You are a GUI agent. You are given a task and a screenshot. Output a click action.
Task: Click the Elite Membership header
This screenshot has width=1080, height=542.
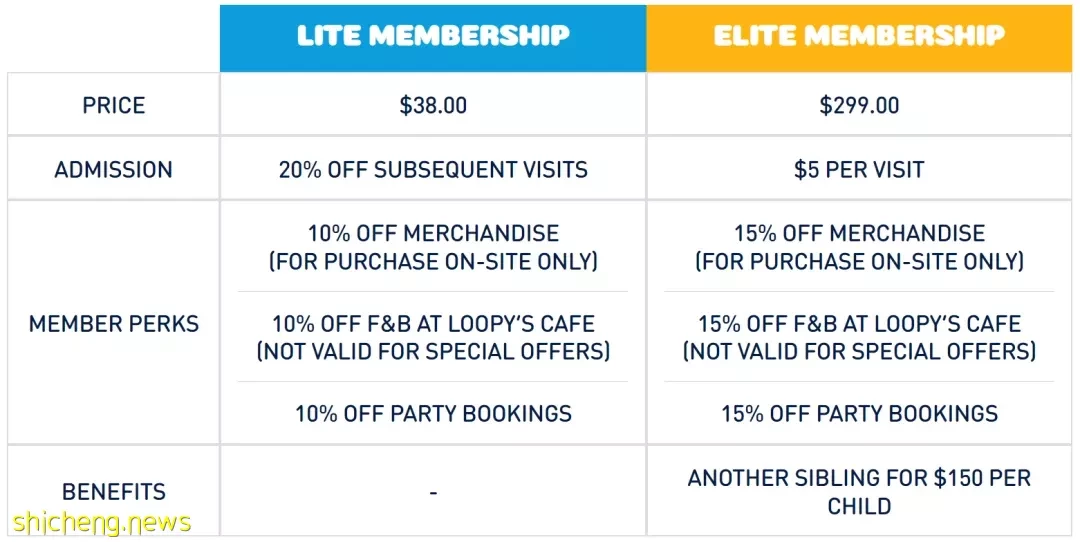pyautogui.click(x=859, y=36)
